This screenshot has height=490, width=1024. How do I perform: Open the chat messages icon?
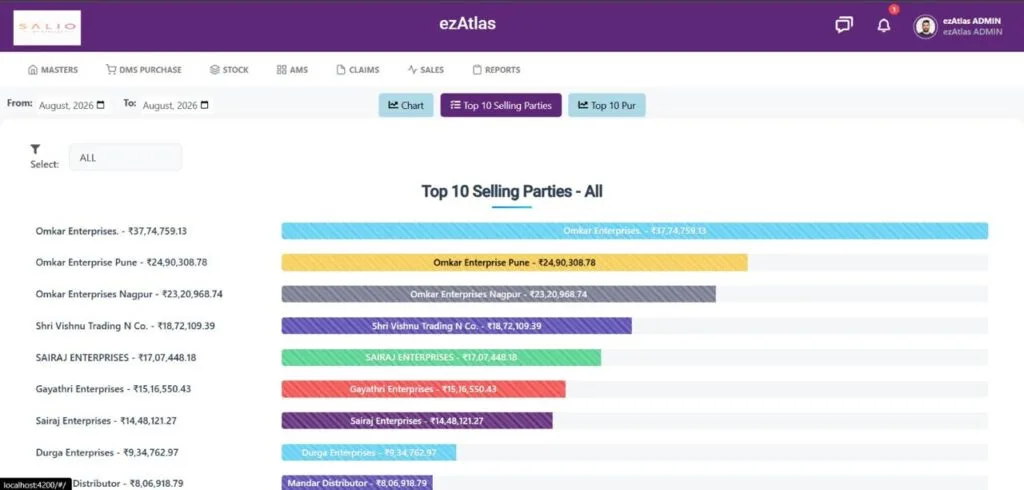pyautogui.click(x=844, y=25)
